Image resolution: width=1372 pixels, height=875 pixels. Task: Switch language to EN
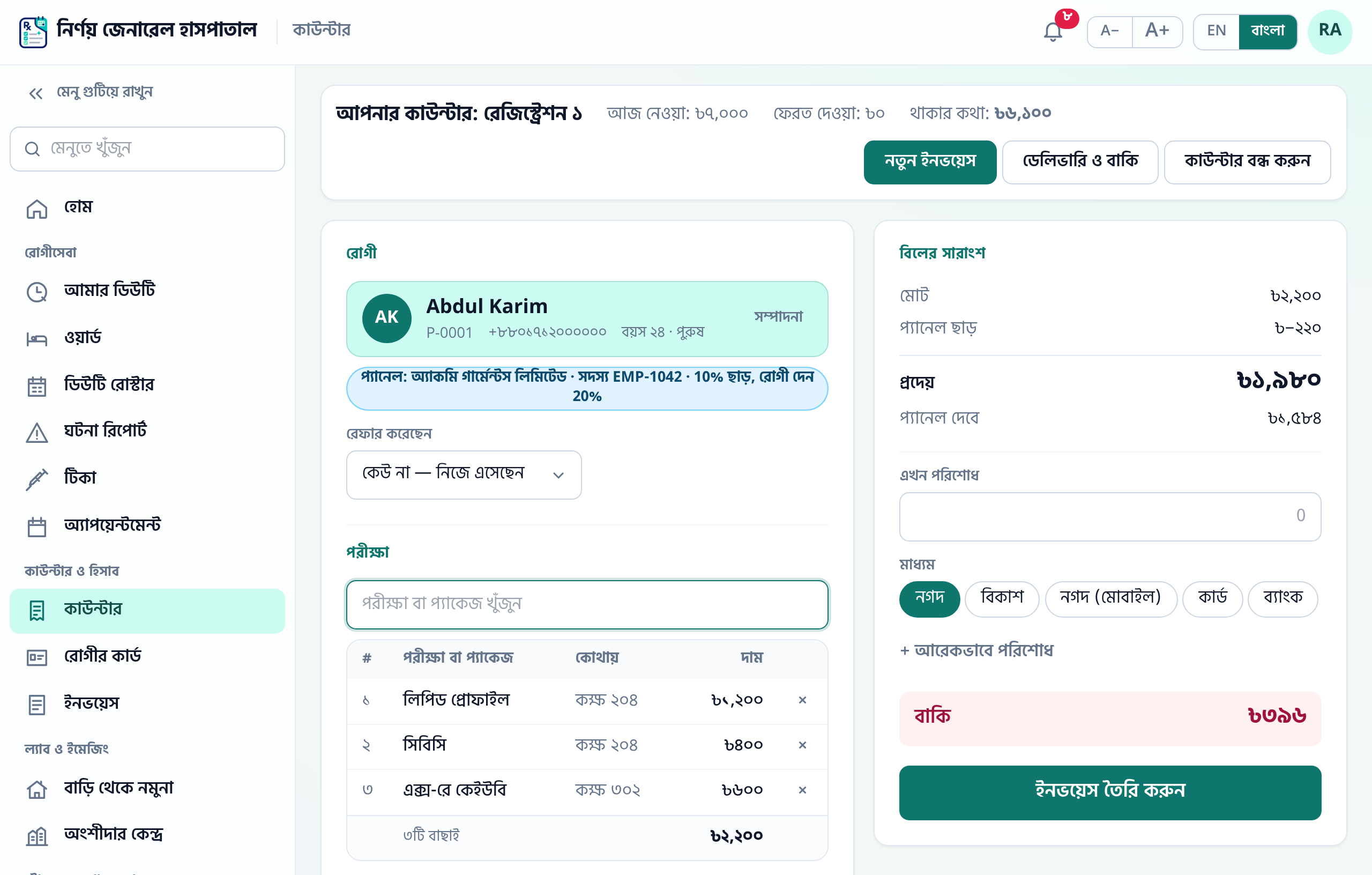coord(1216,31)
